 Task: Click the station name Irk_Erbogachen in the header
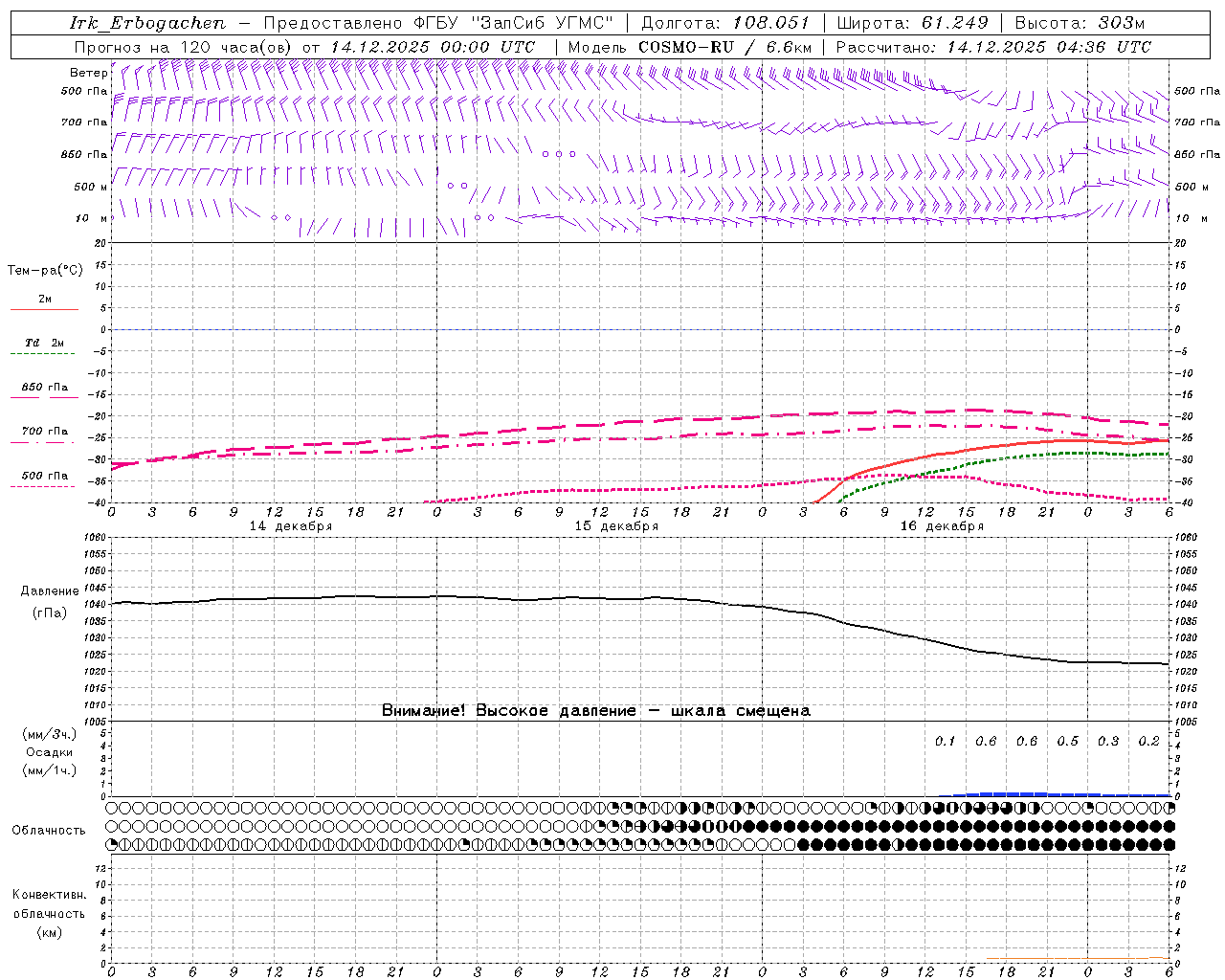point(147,23)
